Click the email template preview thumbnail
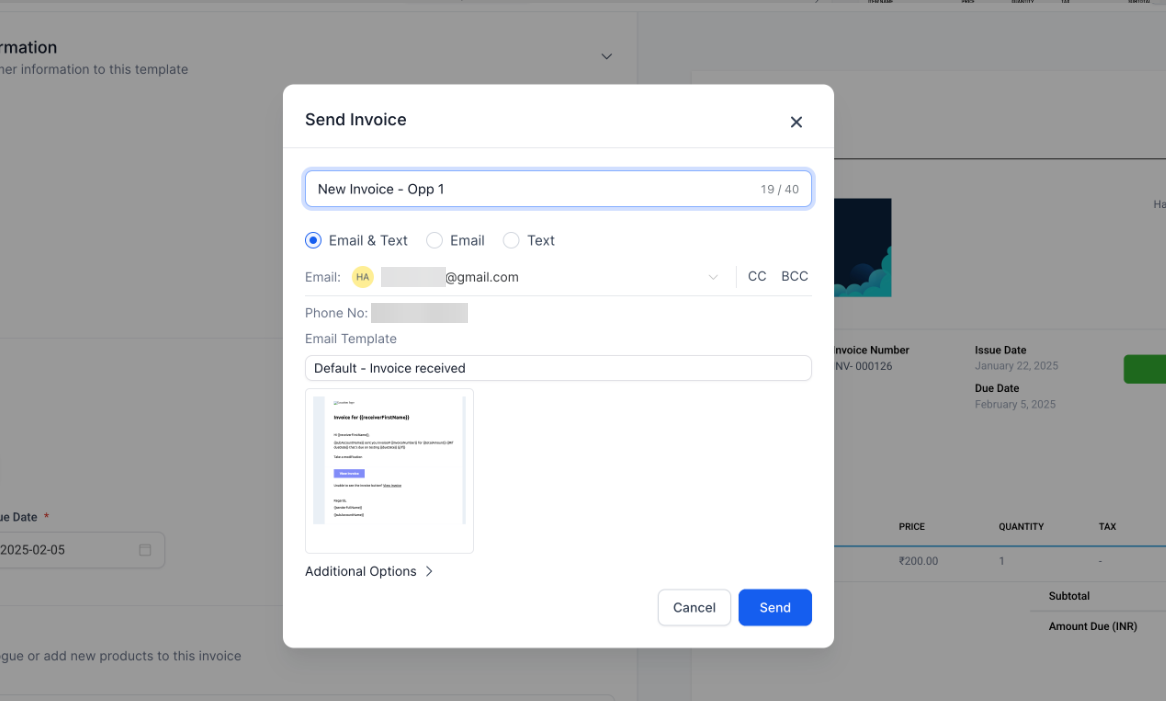 [x=389, y=471]
